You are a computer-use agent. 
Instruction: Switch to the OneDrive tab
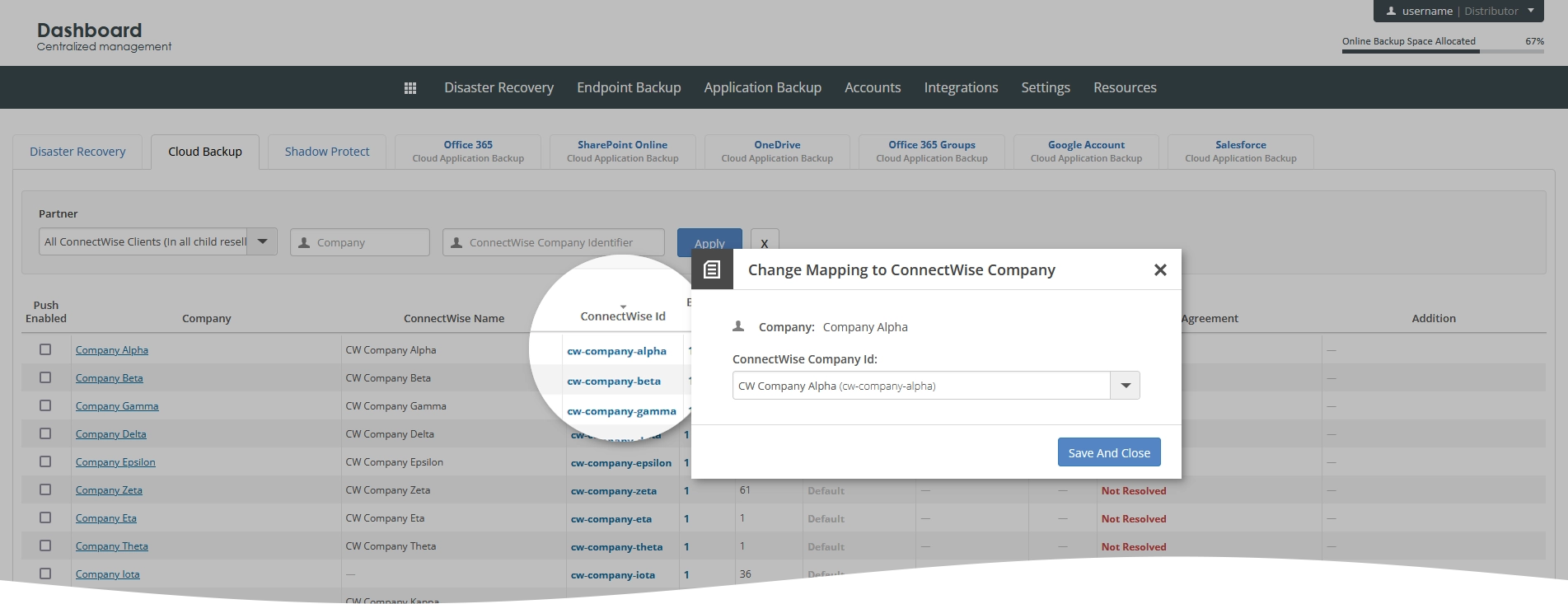tap(777, 152)
